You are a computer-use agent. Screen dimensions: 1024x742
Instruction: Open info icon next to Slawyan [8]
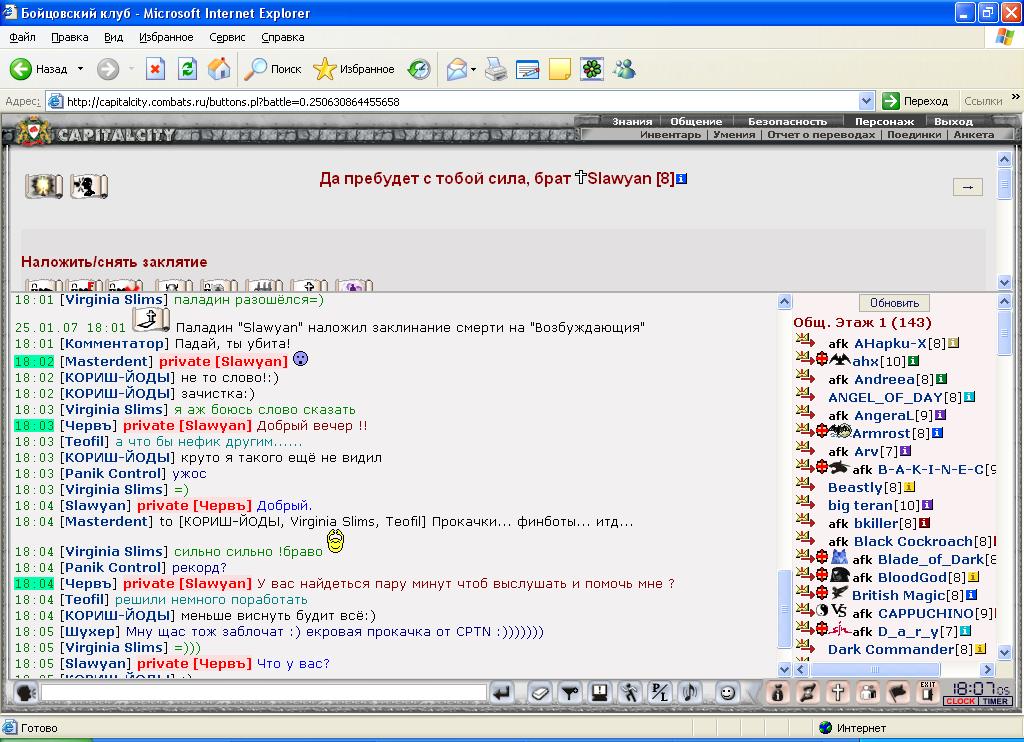pos(682,178)
